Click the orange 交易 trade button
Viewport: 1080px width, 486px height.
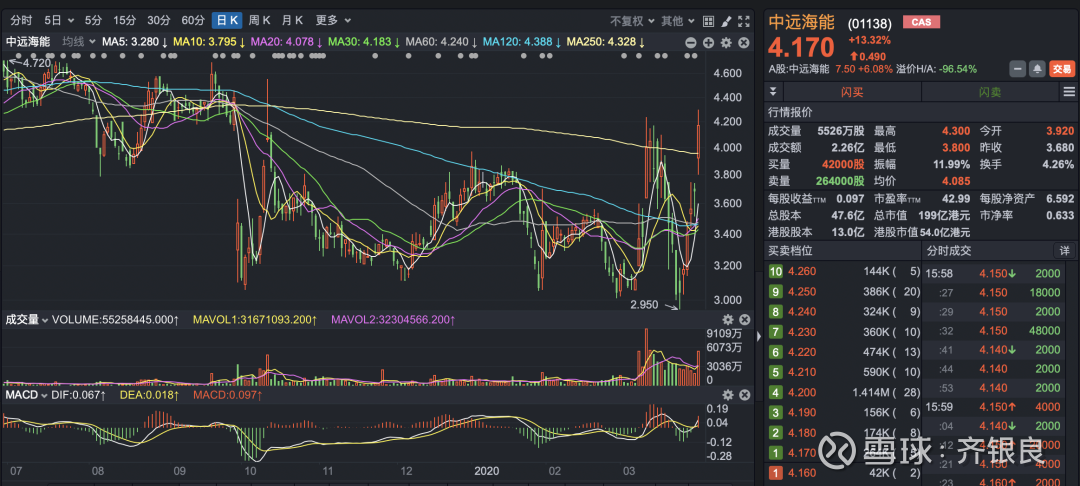tap(1061, 69)
